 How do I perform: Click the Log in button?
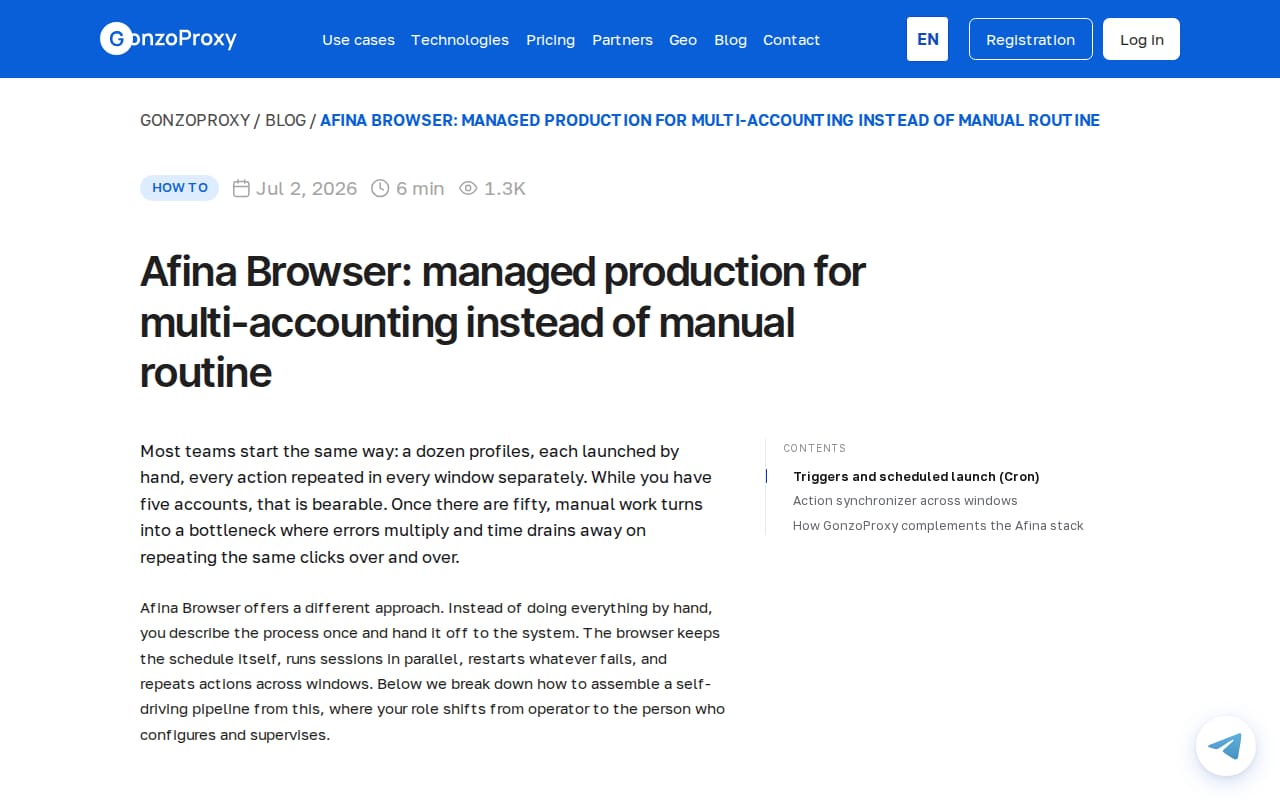(1141, 39)
